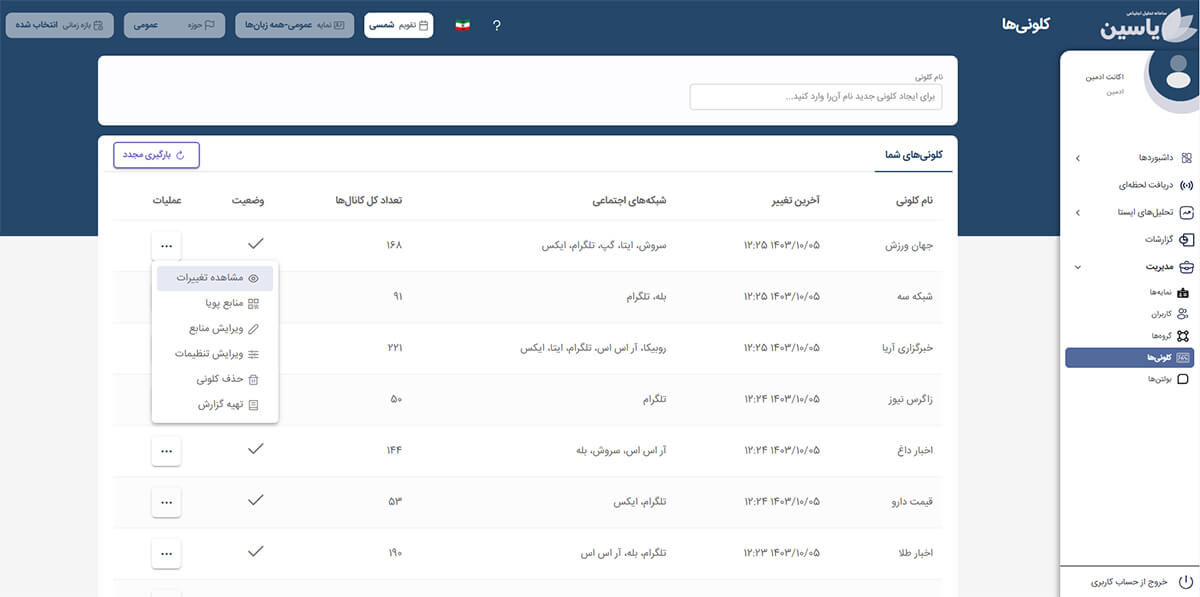Open the actions menu for 'اخبار داغ' row
The image size is (1200, 597).
pos(166,451)
